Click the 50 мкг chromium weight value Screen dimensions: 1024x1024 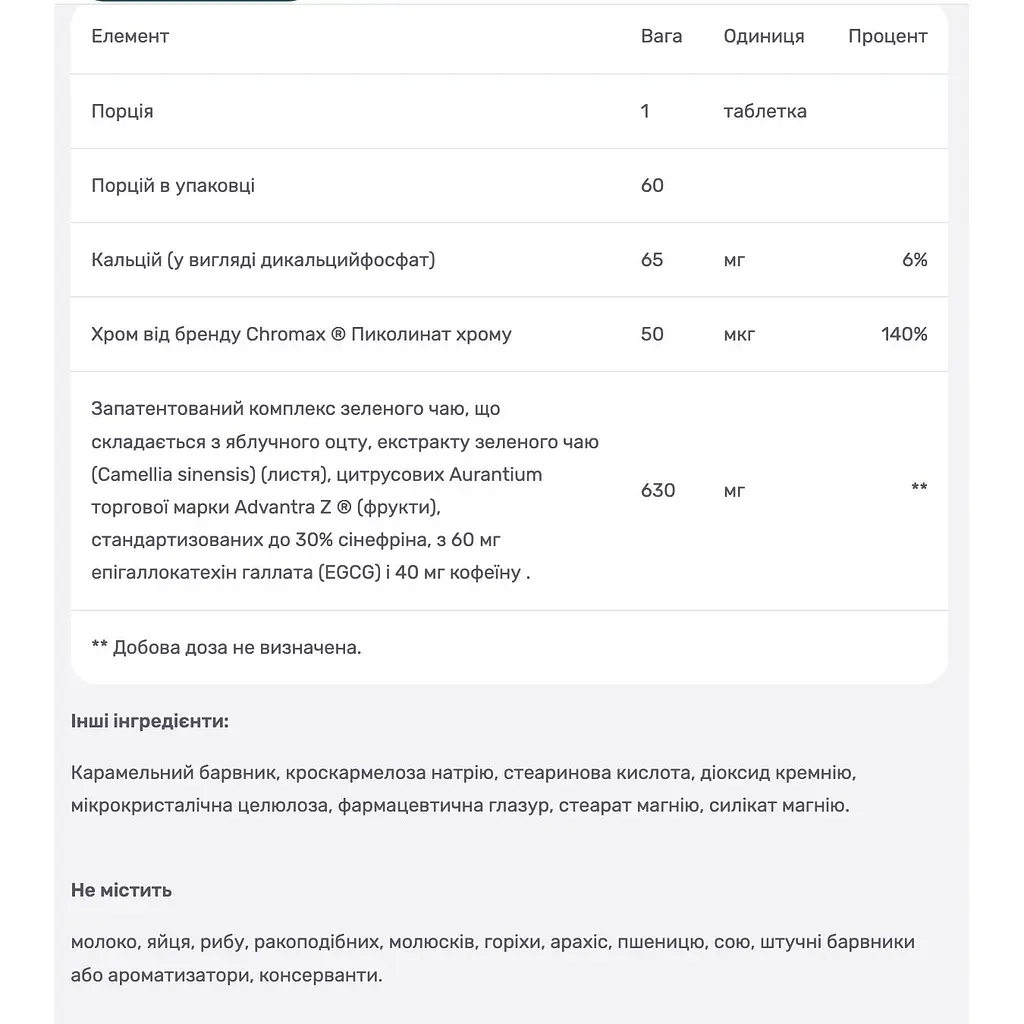click(652, 334)
